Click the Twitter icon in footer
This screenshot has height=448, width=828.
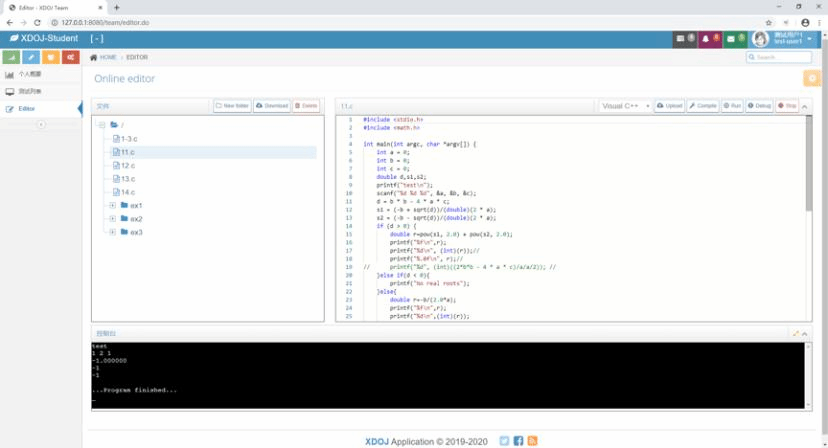504,440
